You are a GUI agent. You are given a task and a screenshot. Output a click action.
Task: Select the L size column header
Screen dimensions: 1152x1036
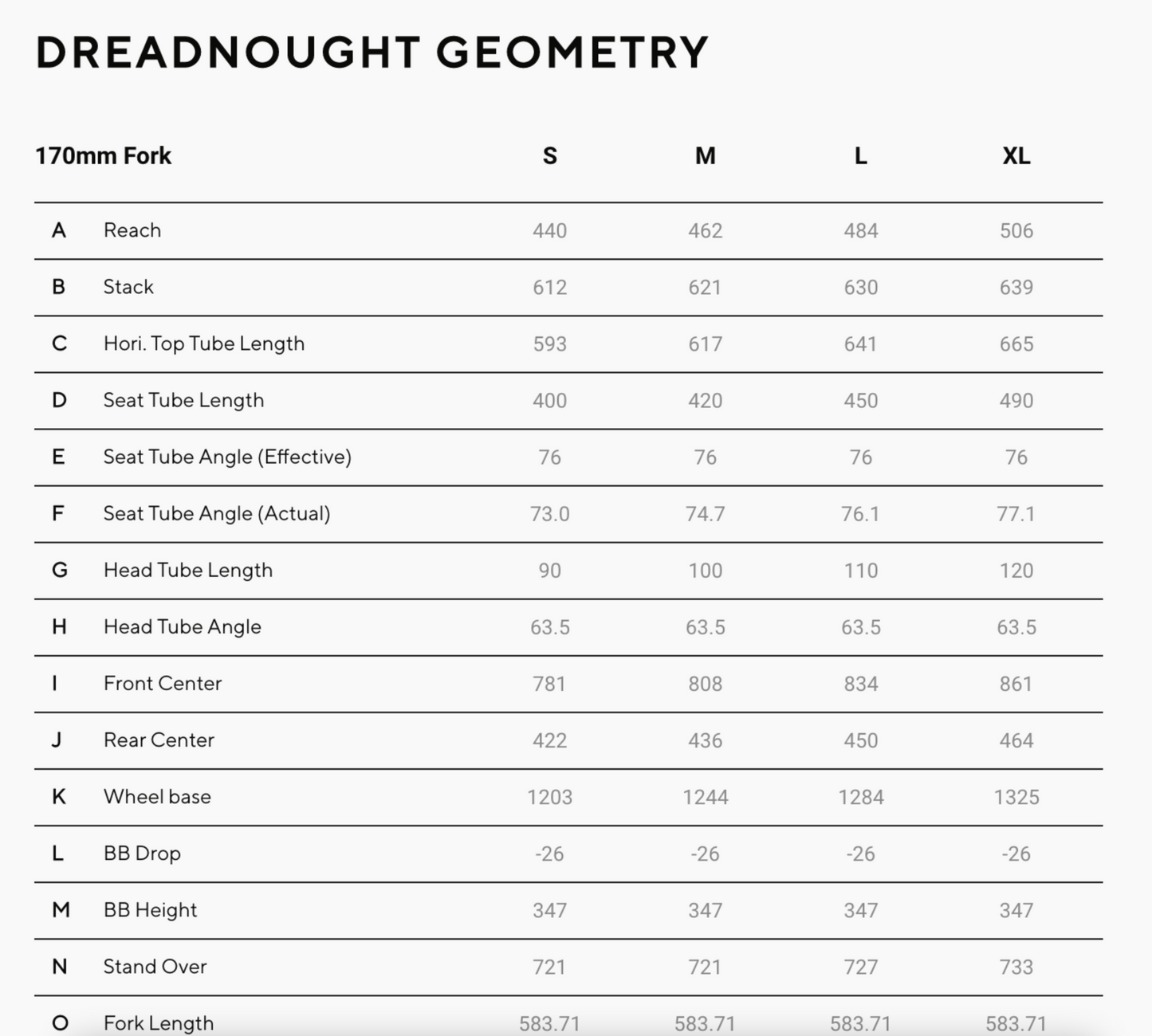click(860, 155)
